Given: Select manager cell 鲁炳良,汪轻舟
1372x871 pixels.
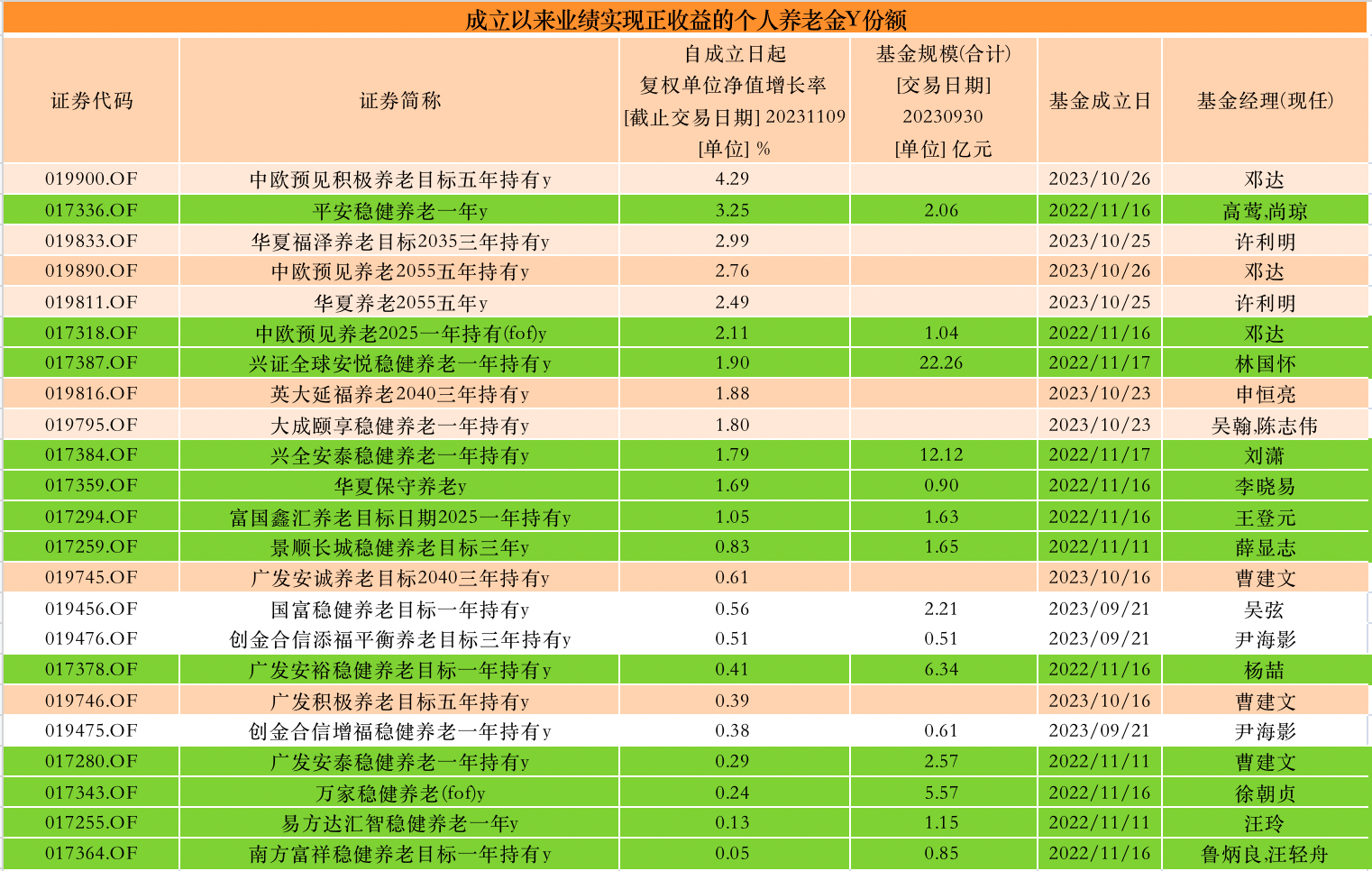Looking at the screenshot, I should (1265, 854).
